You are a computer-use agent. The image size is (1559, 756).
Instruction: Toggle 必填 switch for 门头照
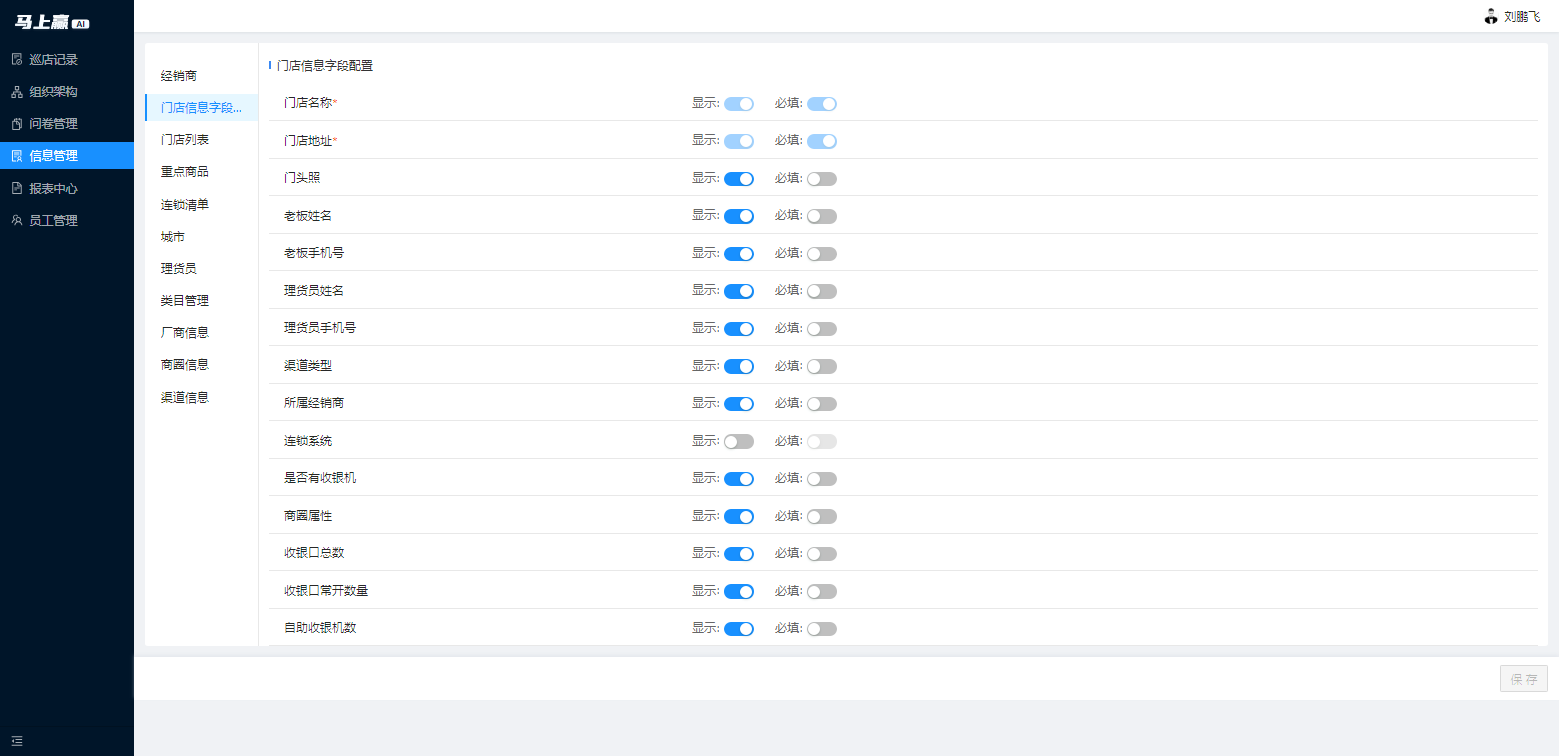click(822, 179)
